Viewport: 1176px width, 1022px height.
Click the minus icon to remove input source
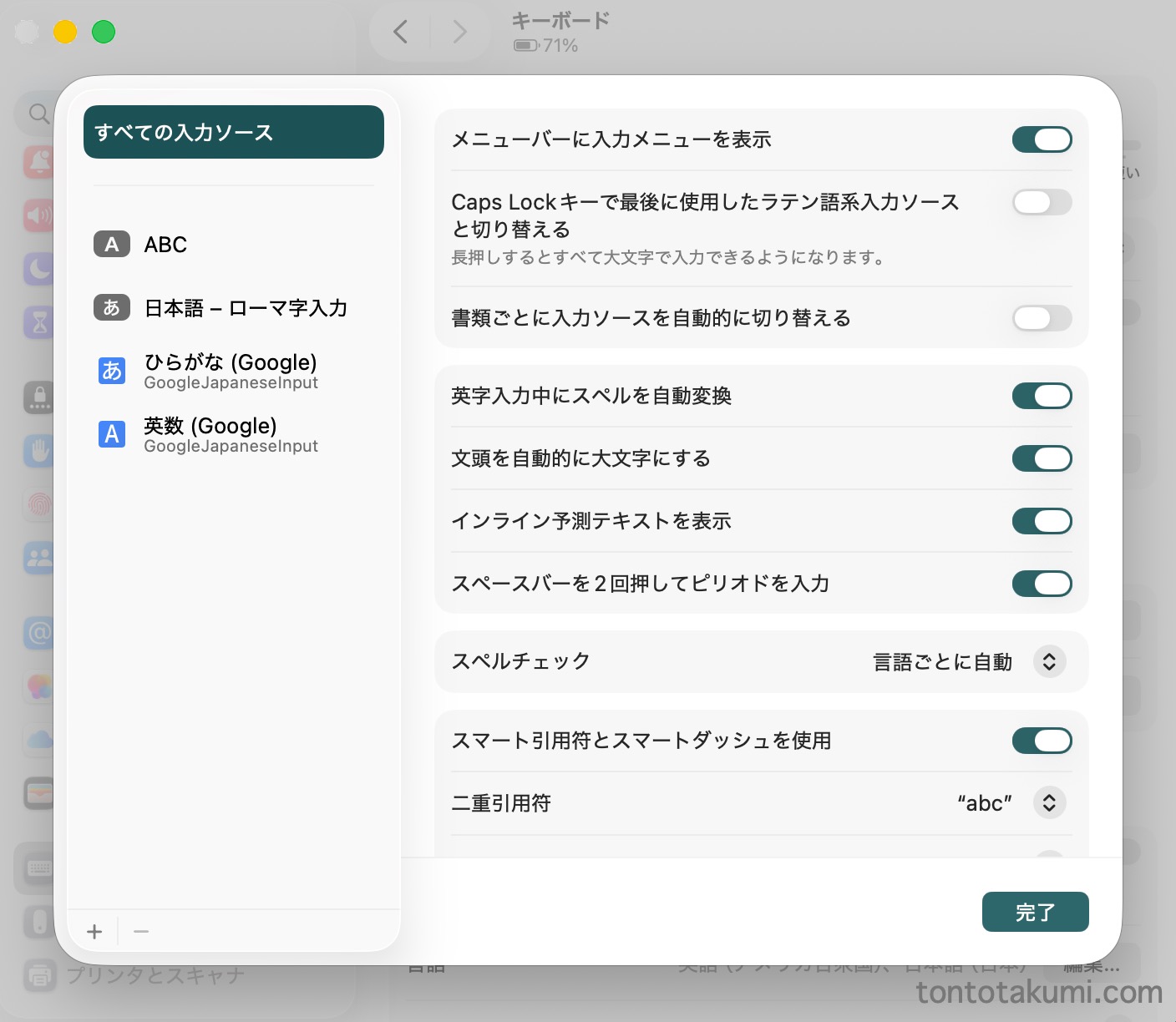click(141, 932)
